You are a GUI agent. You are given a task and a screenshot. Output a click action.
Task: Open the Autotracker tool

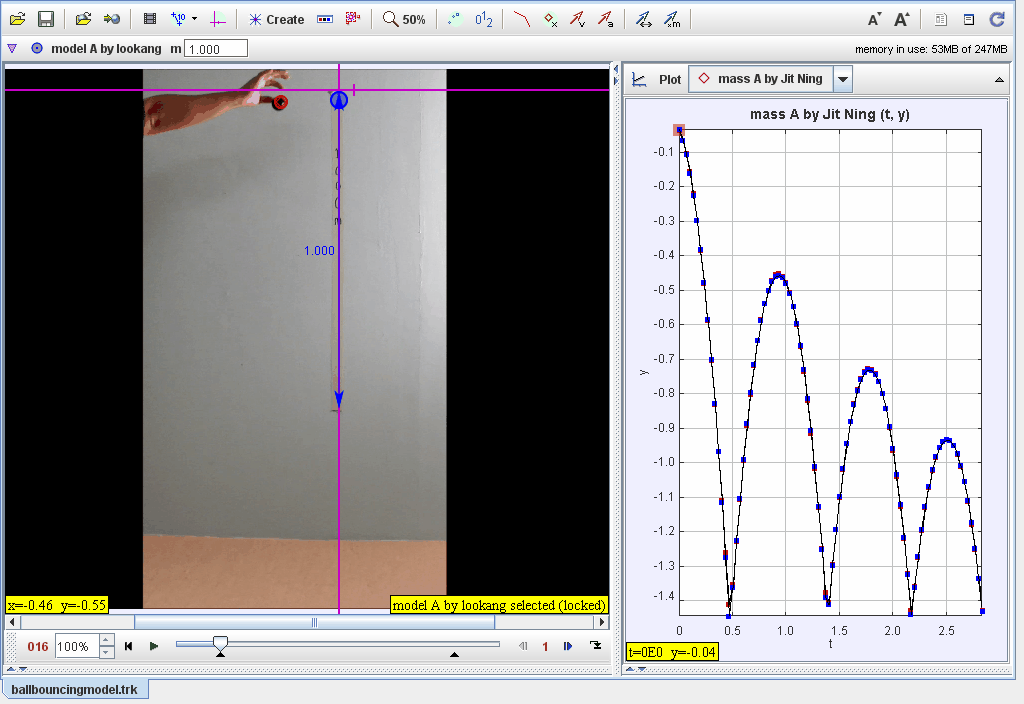point(353,19)
